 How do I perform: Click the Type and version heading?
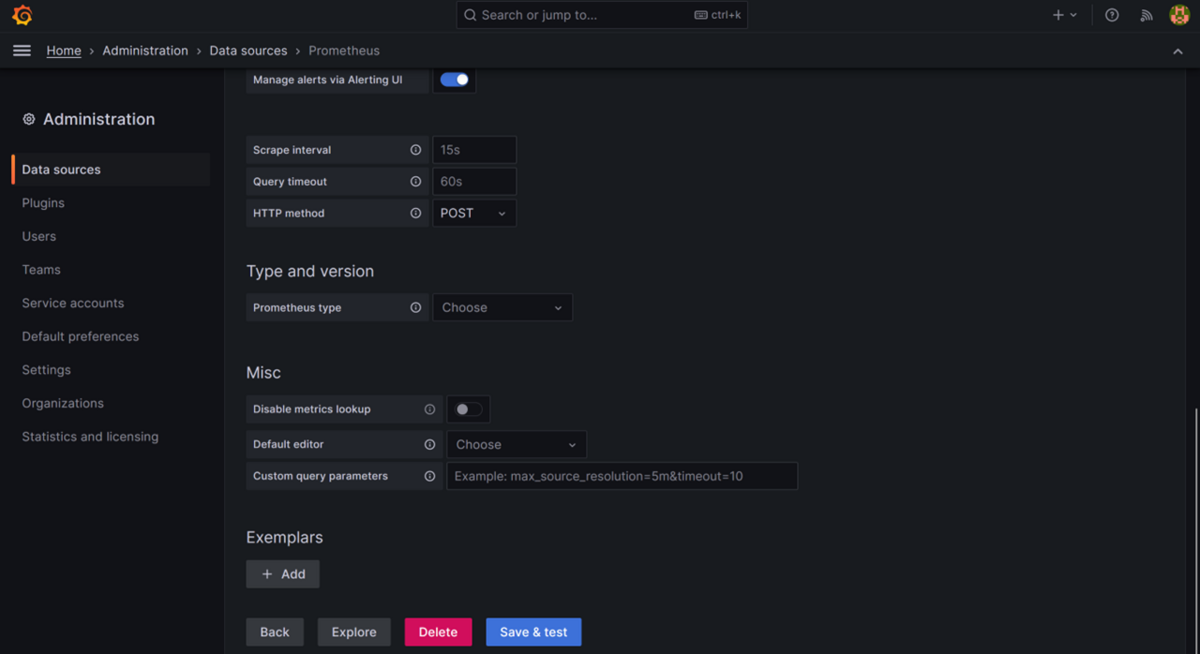(310, 271)
